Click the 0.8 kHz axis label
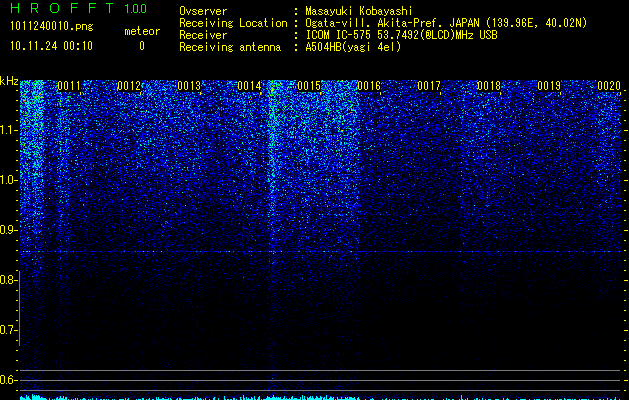The width and height of the screenshot is (629, 400). coord(8,280)
